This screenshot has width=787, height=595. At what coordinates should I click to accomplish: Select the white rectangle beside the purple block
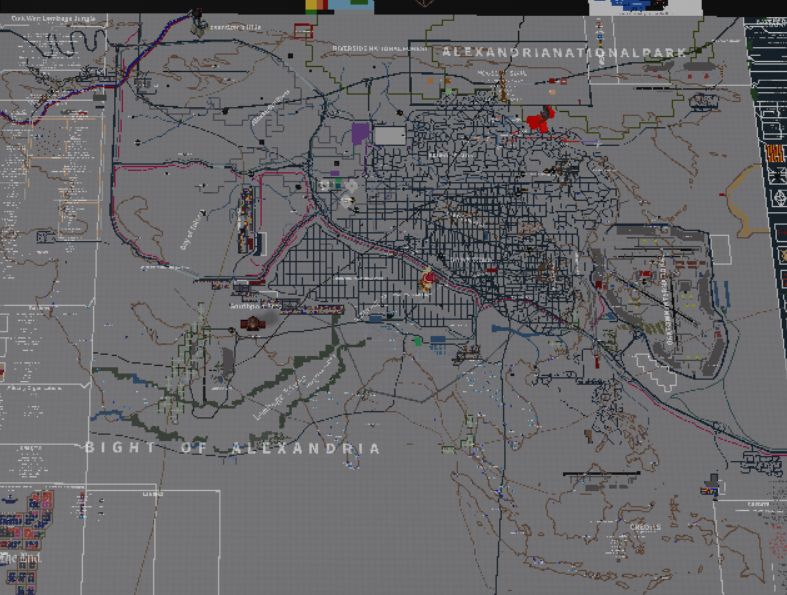[390, 135]
